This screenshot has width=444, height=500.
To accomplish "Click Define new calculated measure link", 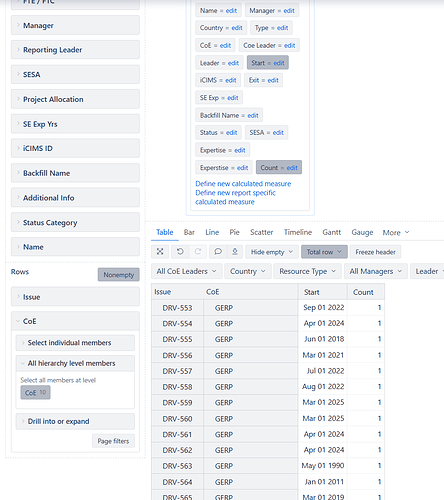I will pos(243,184).
